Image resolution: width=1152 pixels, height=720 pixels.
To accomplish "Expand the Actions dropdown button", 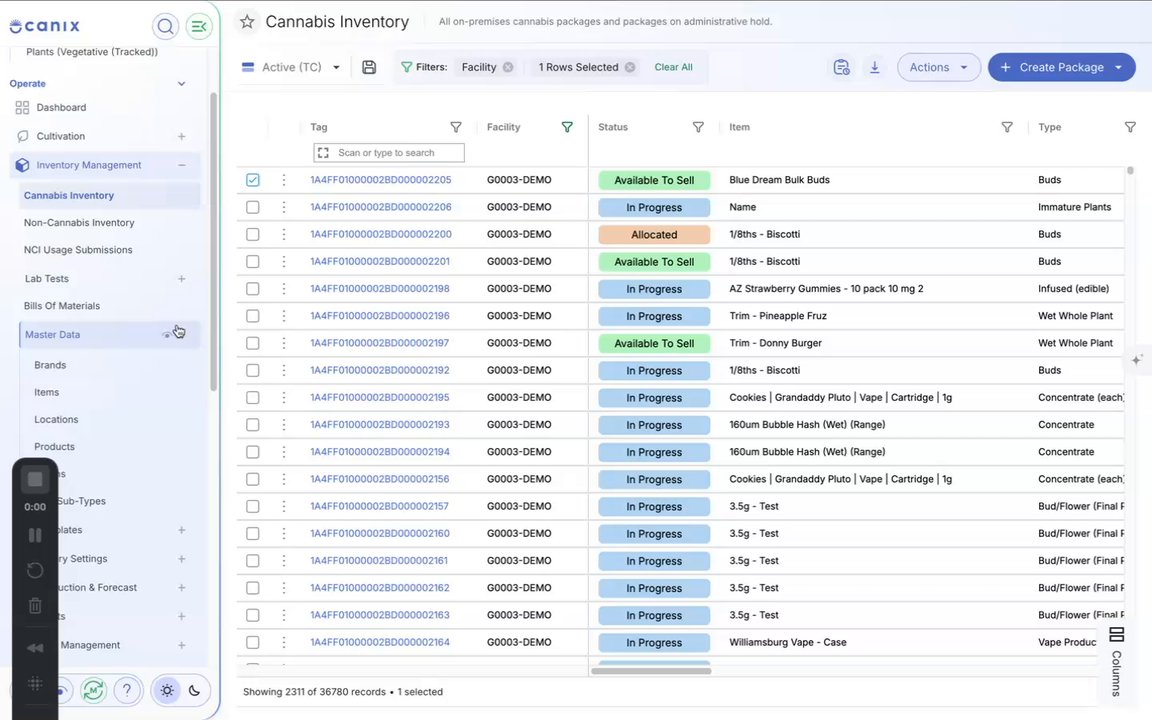I will pos(938,67).
